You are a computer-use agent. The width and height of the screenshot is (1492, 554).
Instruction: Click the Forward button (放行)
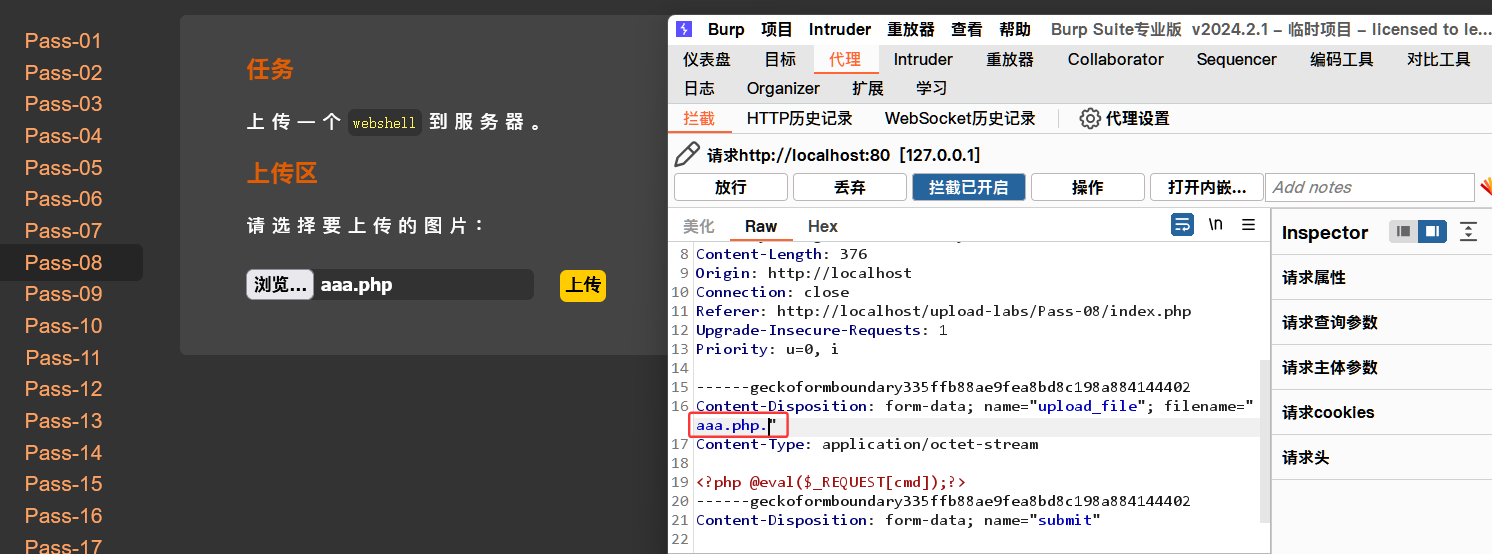point(730,187)
